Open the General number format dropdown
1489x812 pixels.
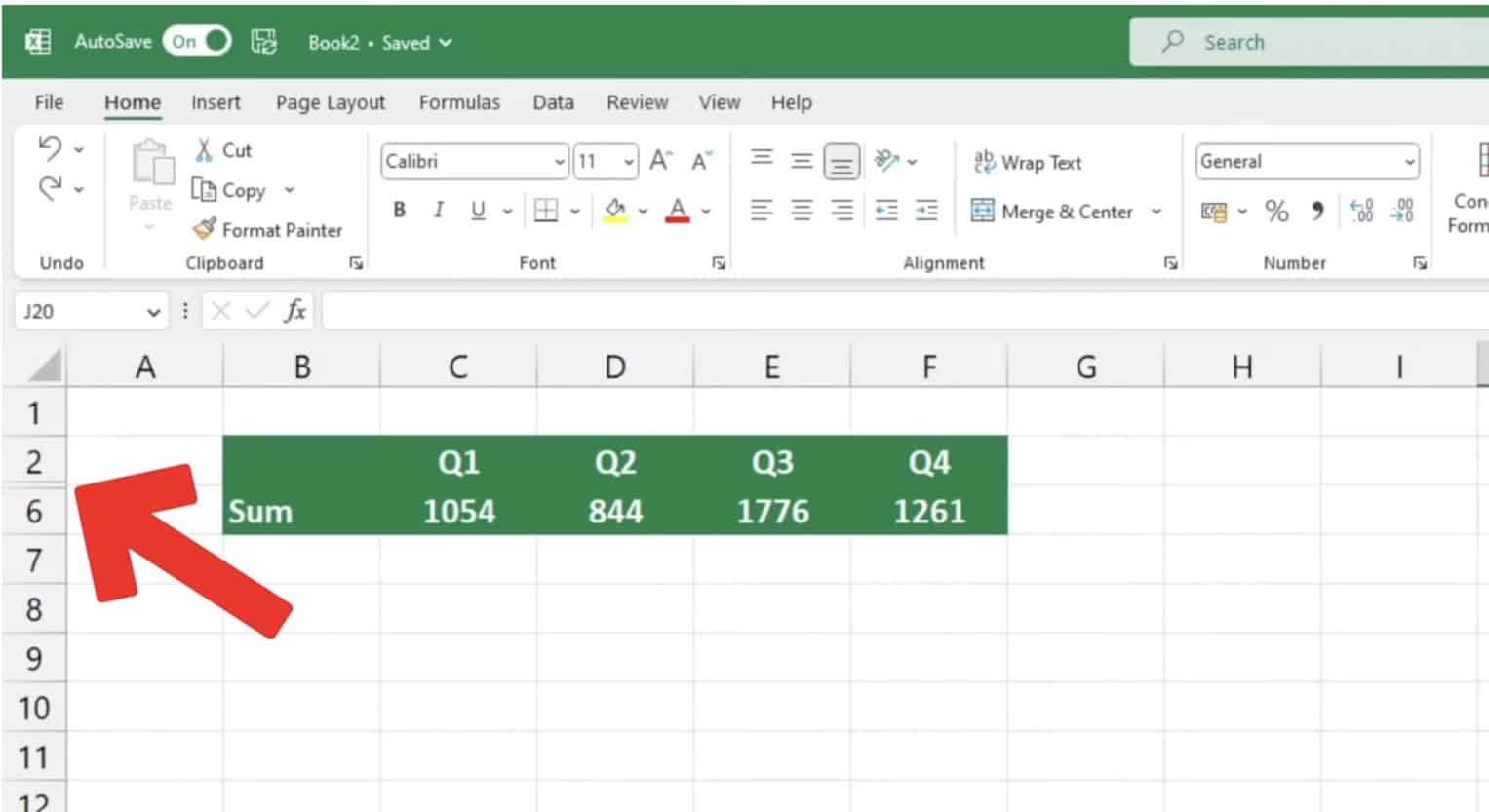coord(1412,161)
